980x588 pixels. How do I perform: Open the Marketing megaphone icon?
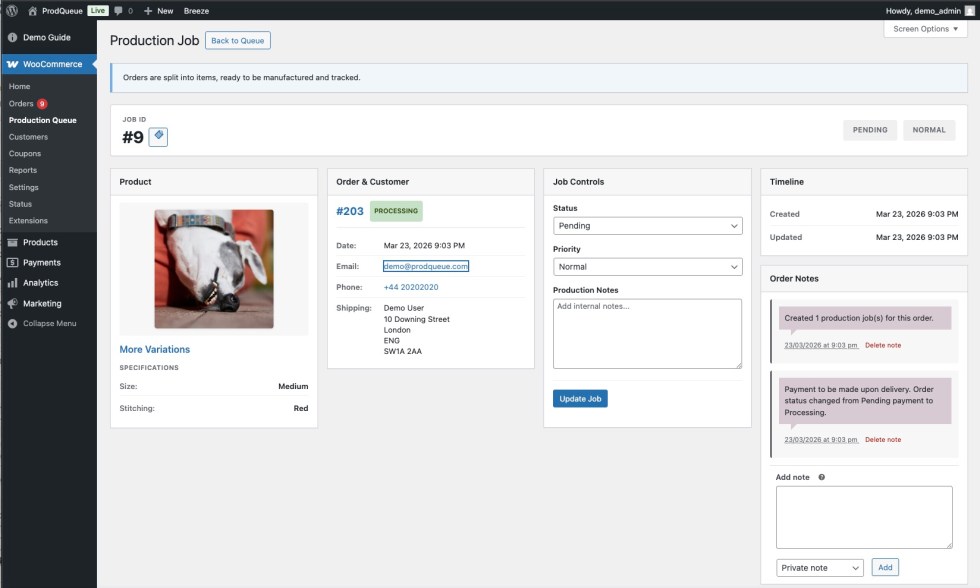click(x=12, y=303)
